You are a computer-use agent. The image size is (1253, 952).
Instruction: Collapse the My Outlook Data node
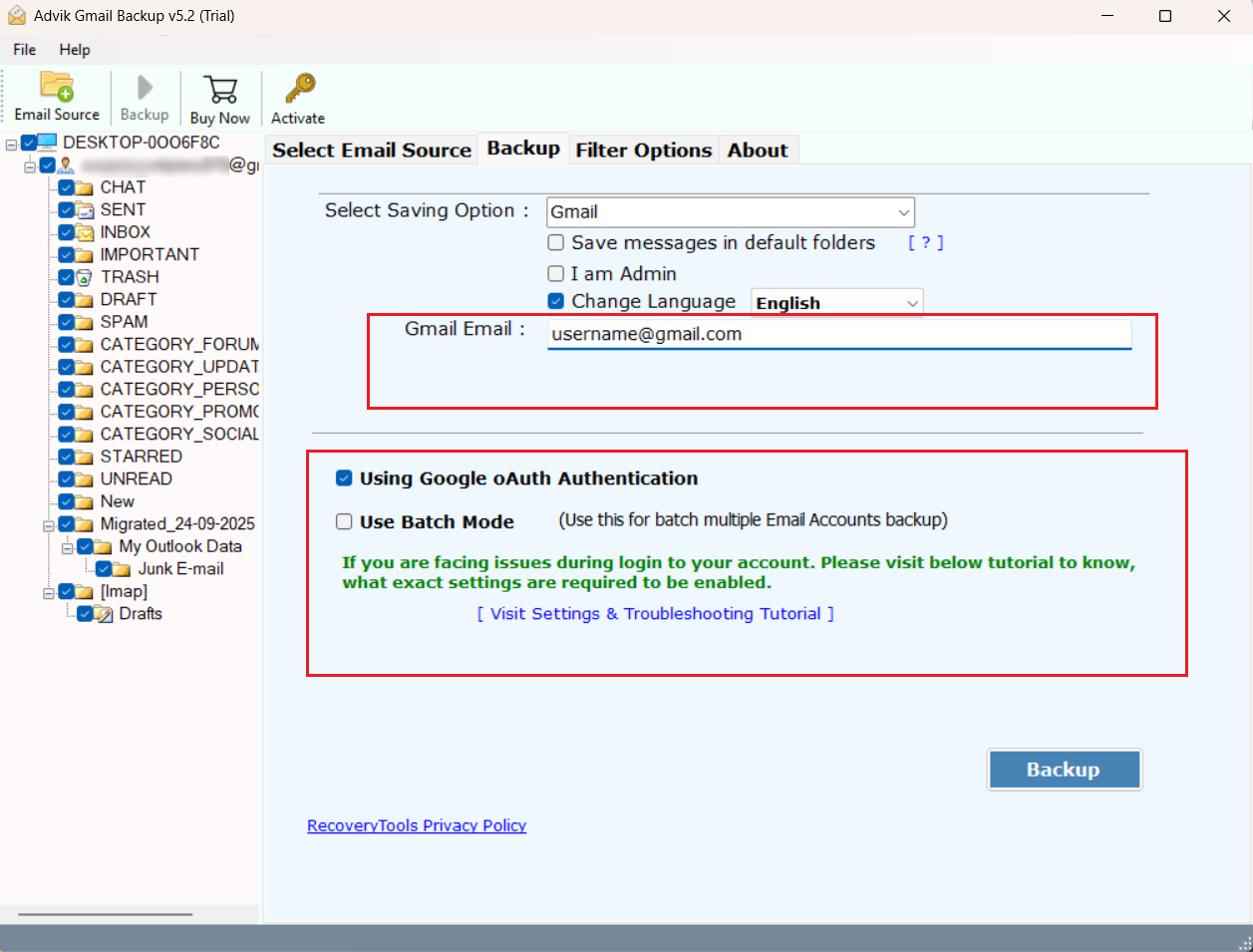pyautogui.click(x=68, y=547)
